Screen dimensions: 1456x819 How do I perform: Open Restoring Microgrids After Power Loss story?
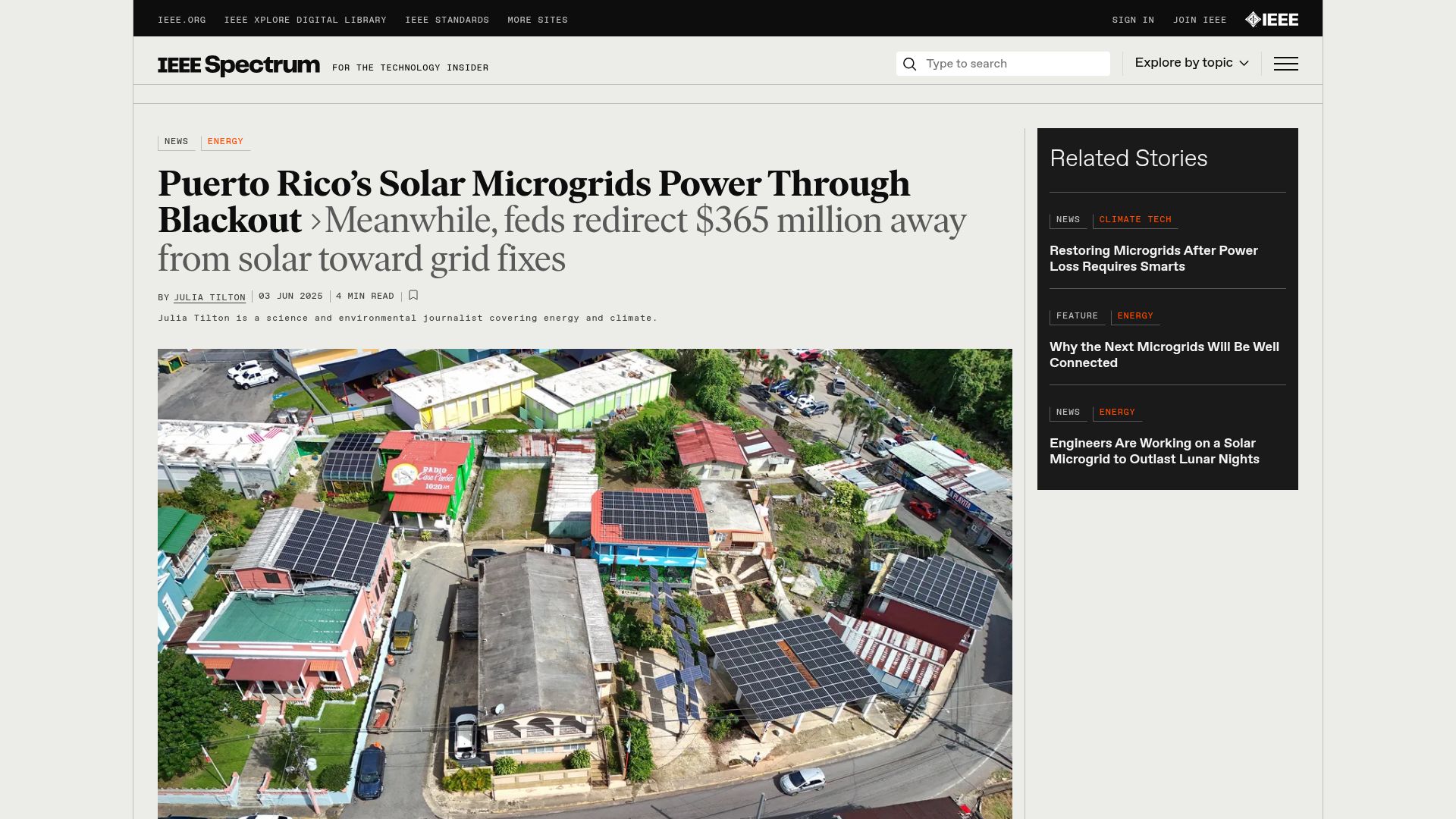[x=1153, y=259]
